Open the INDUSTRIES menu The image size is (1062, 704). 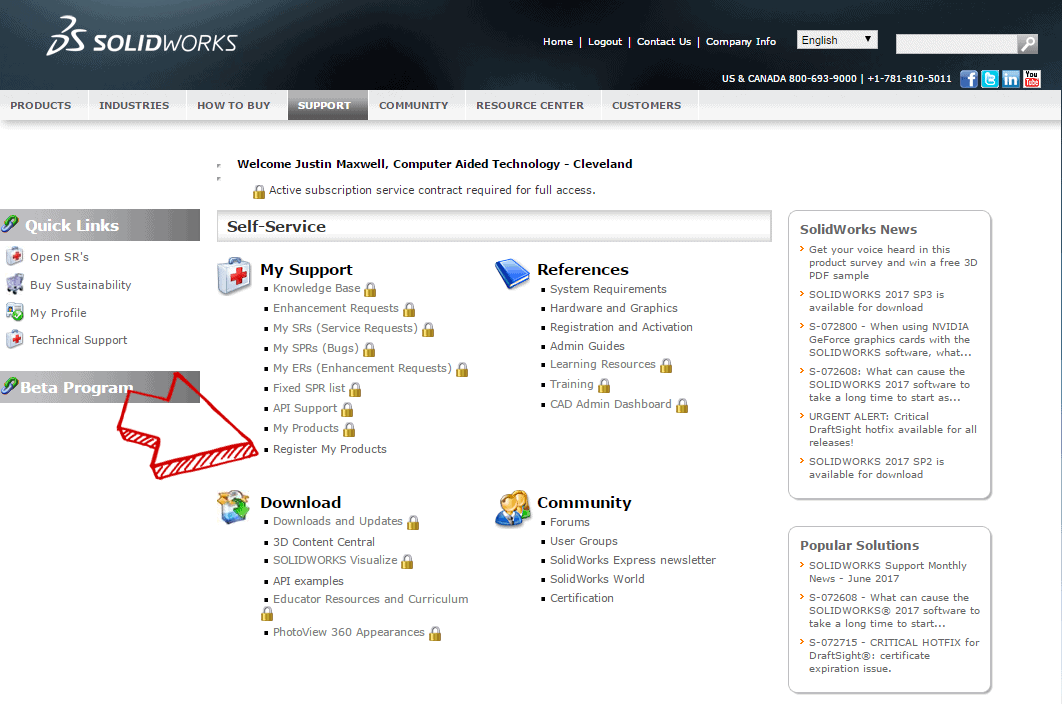pos(134,105)
